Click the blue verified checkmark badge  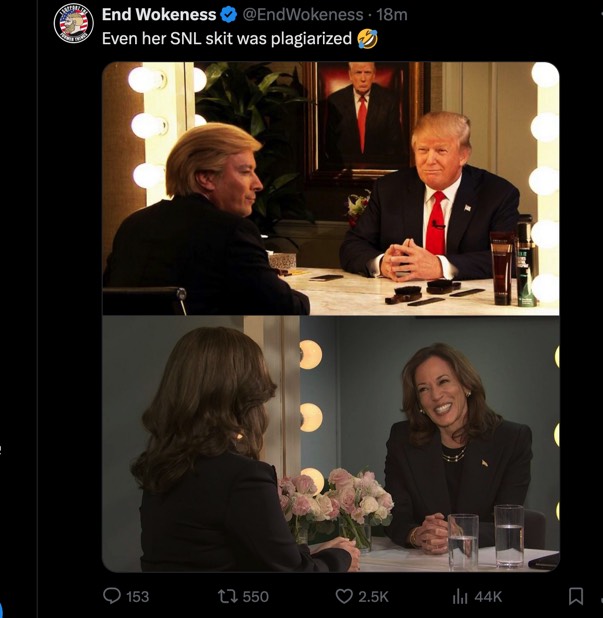click(x=228, y=15)
